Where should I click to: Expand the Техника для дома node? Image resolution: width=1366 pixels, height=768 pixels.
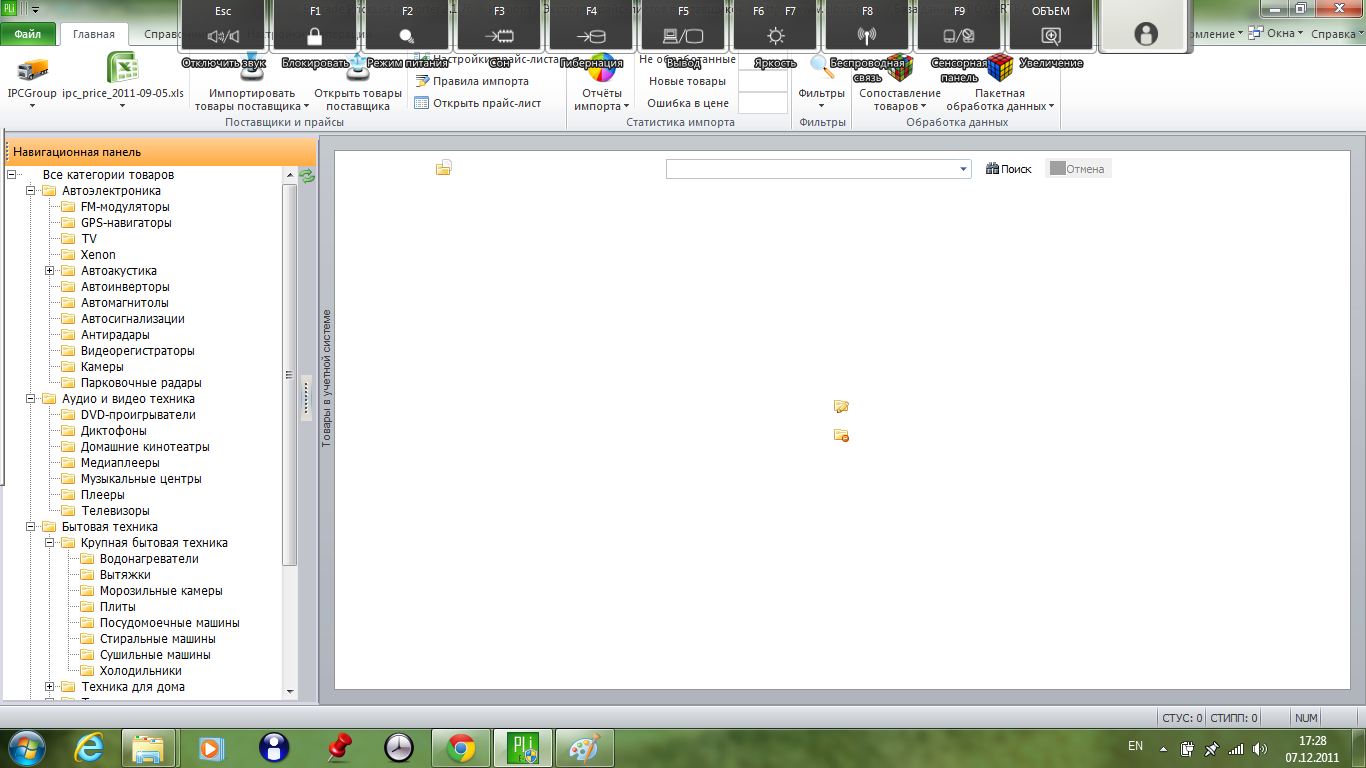(x=49, y=687)
